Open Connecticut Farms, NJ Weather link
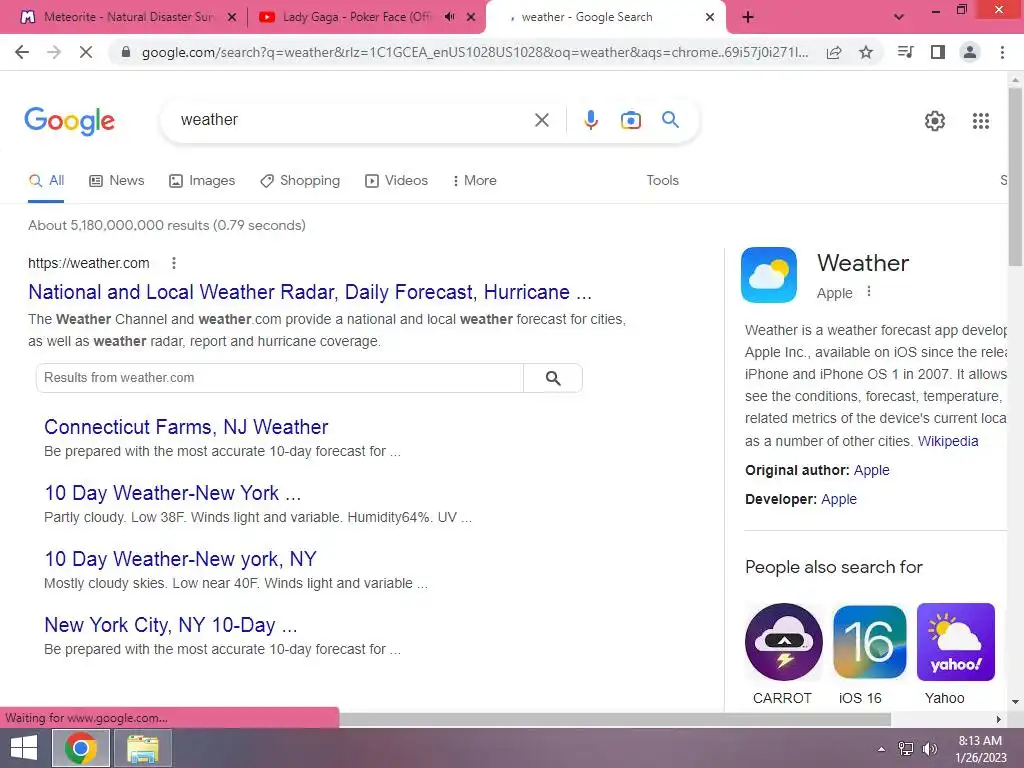The width and height of the screenshot is (1024, 768). coord(186,427)
